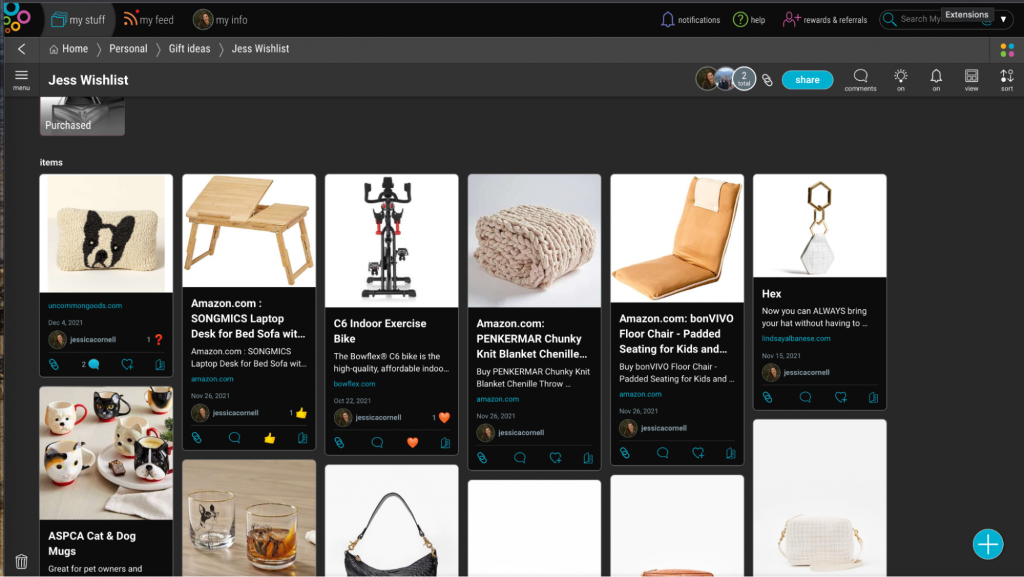Go to Home in the breadcrumb
Screen dimensions: 1024x577
(x=69, y=49)
